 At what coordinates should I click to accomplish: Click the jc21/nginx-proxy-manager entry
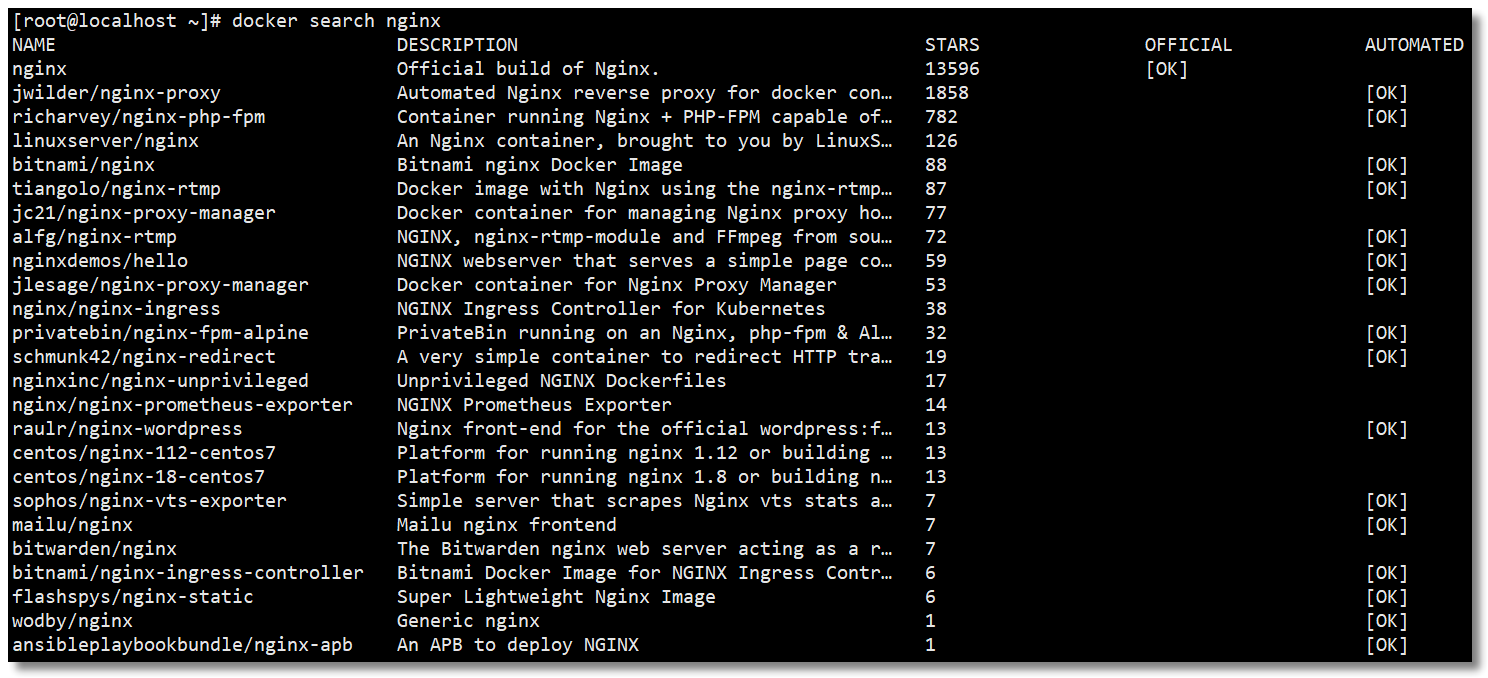[x=143, y=213]
